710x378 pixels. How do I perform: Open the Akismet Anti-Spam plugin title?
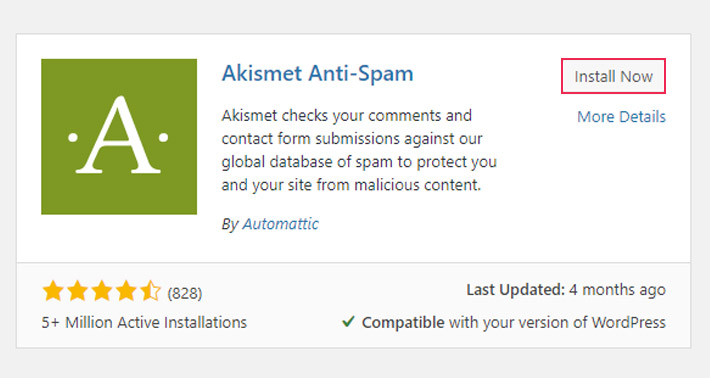(317, 73)
